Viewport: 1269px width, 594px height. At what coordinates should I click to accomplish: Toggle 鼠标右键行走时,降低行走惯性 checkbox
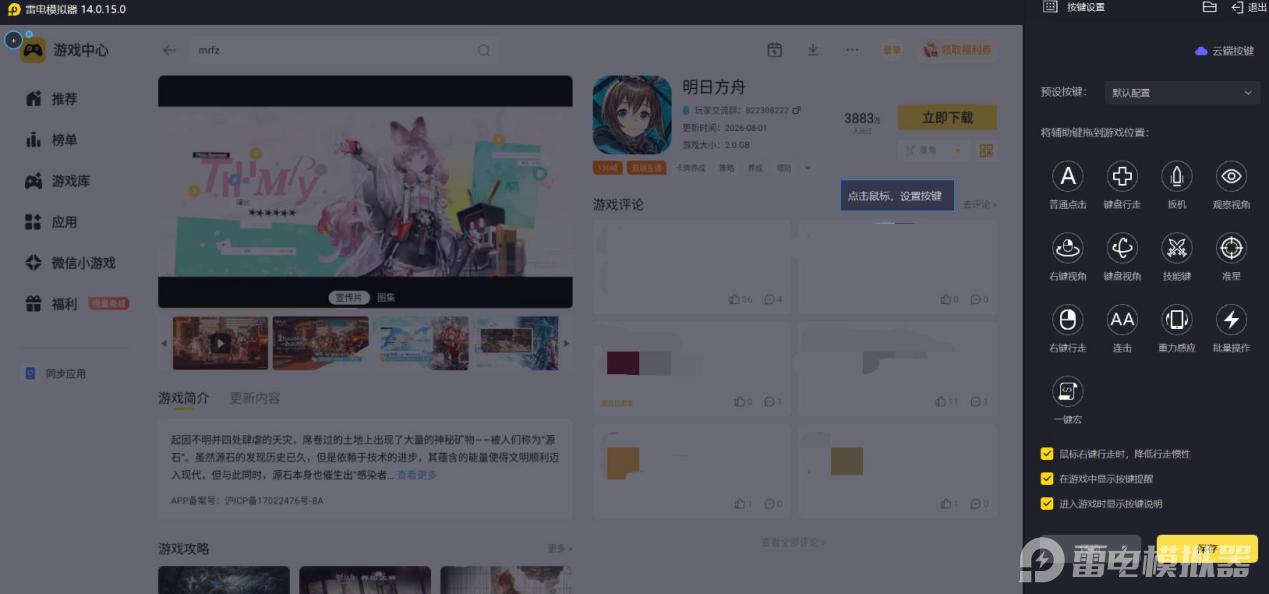(x=1047, y=454)
